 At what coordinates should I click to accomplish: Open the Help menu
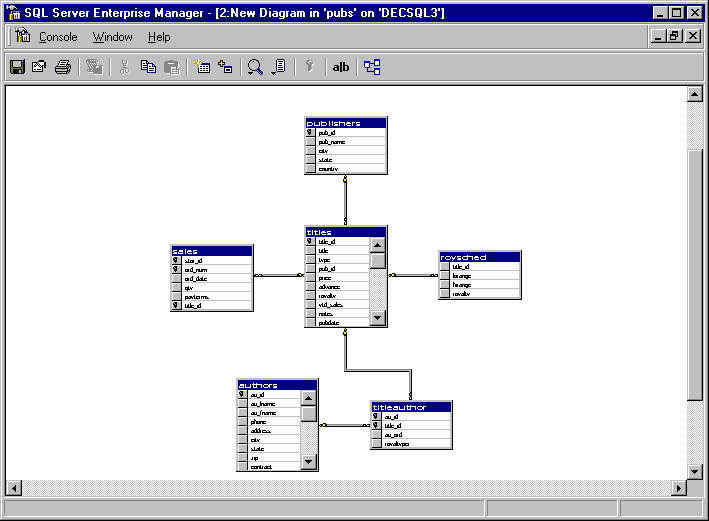point(159,37)
